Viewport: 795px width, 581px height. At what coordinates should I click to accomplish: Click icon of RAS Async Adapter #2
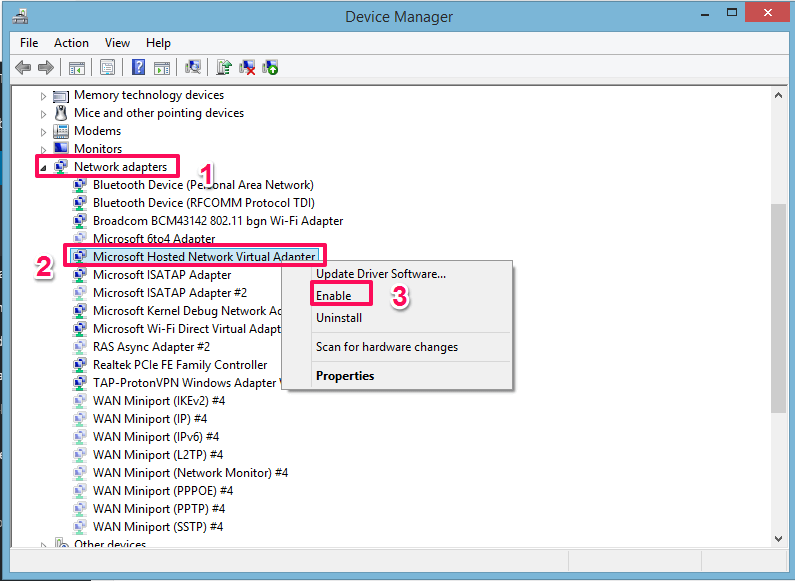pos(80,347)
